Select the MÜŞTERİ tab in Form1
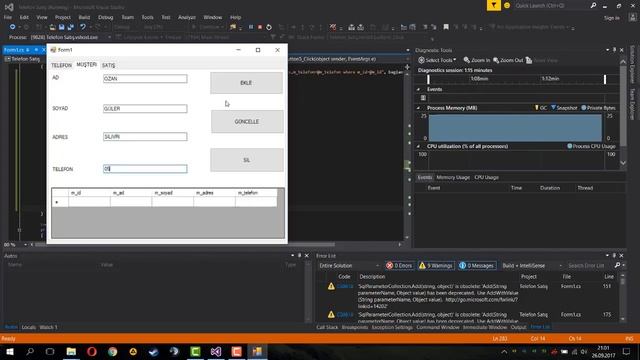Screen dimensions: 640x360 tap(87, 65)
